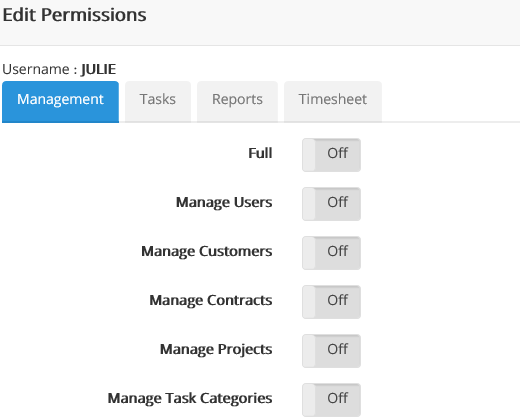This screenshot has width=520, height=418.
Task: Click the JULIE username value
Action: 99,69
